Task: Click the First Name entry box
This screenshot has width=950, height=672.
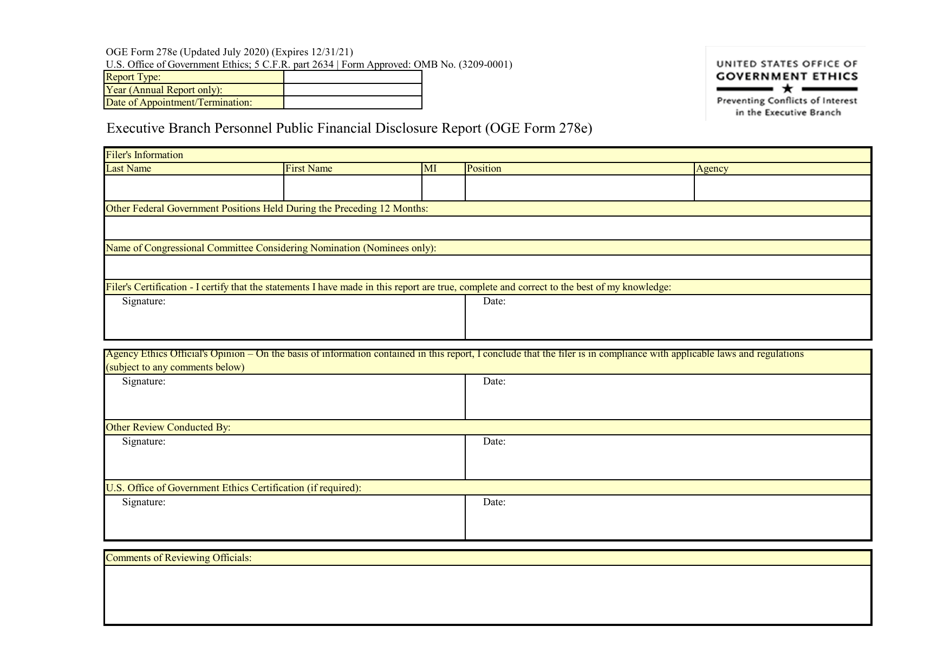Action: 350,186
